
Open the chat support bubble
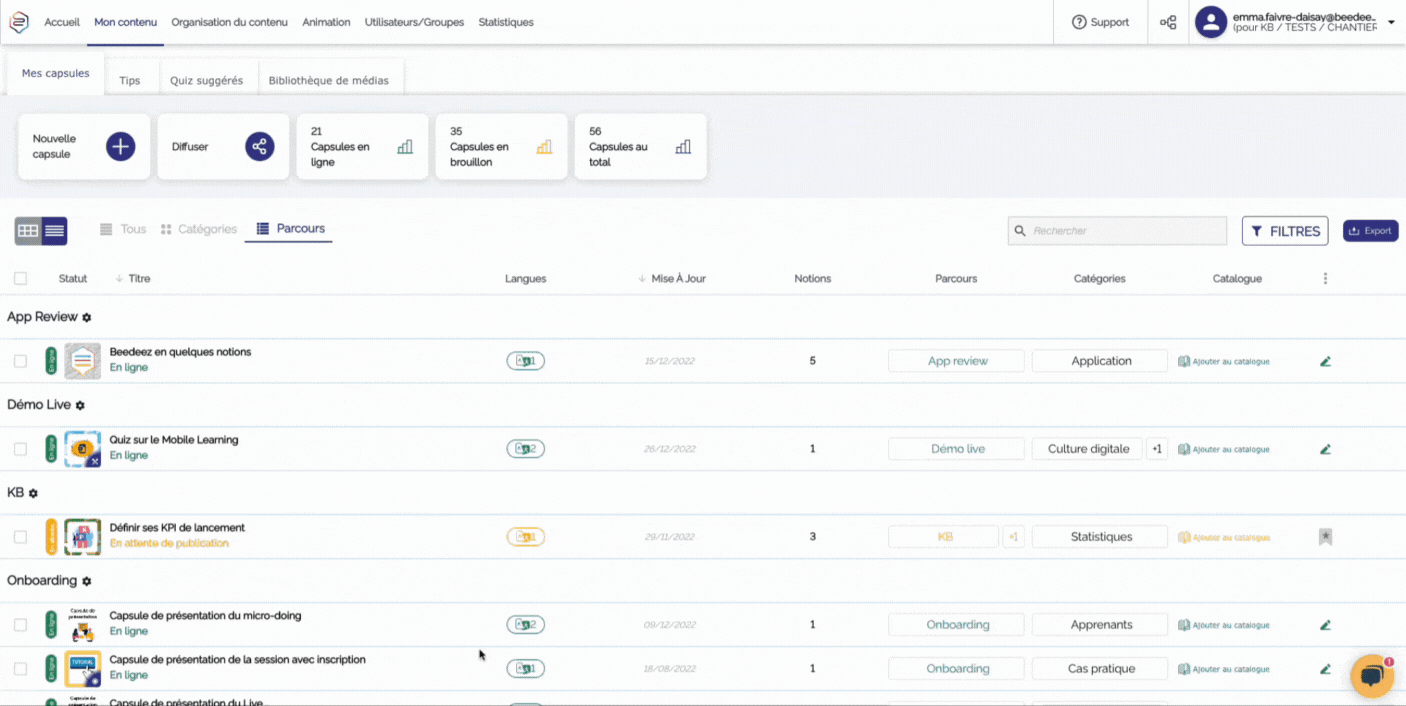1372,677
